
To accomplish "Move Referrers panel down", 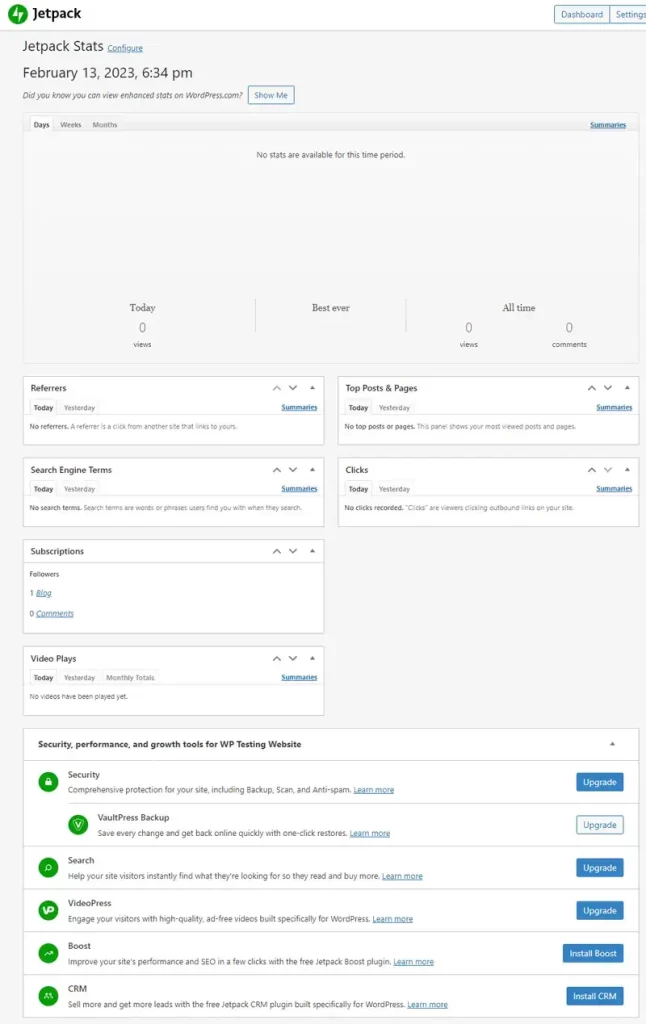I will (x=293, y=388).
